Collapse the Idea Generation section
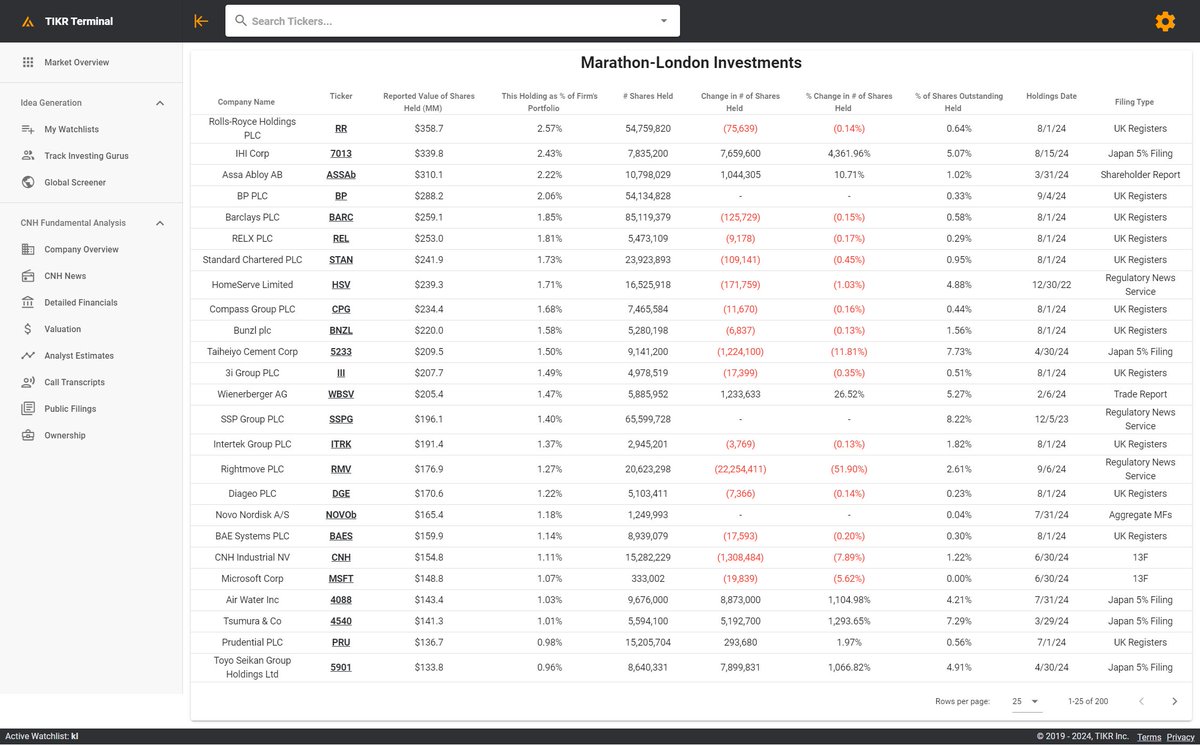The image size is (1200, 745). [x=160, y=102]
